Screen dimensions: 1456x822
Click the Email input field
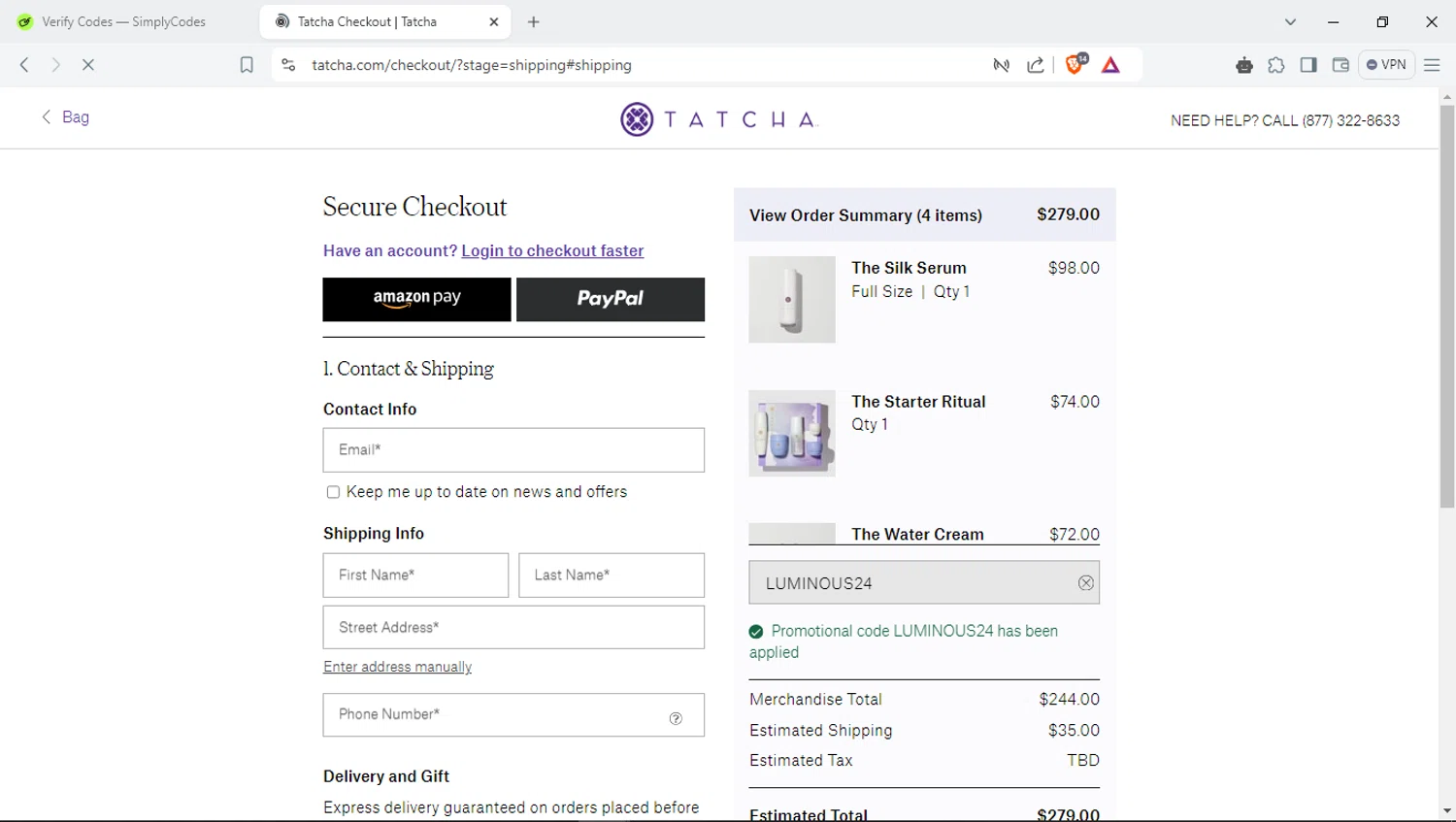[513, 450]
